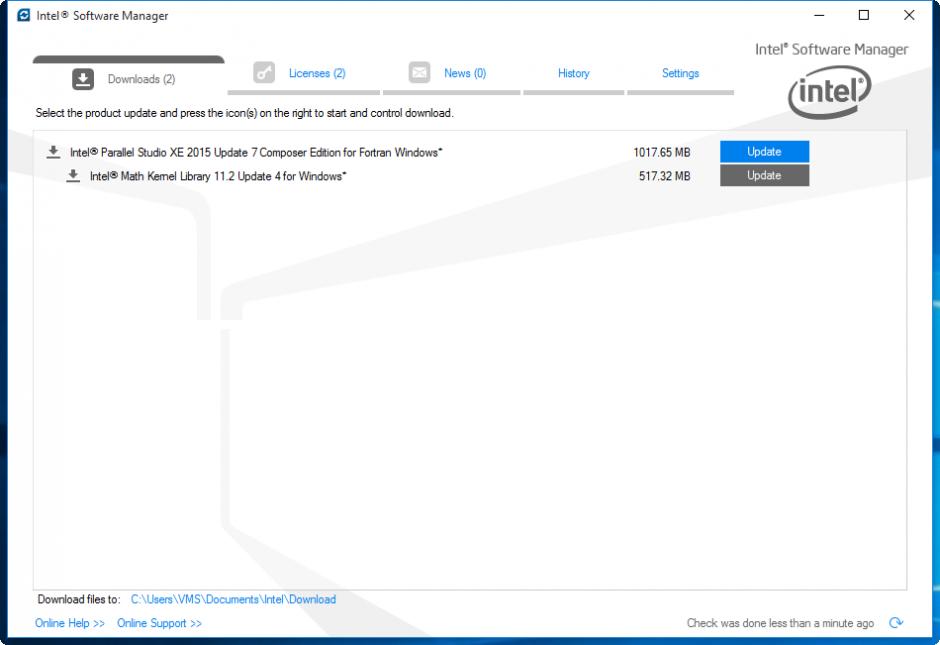
Task: Click the Downloads tab download icon
Action: click(83, 79)
